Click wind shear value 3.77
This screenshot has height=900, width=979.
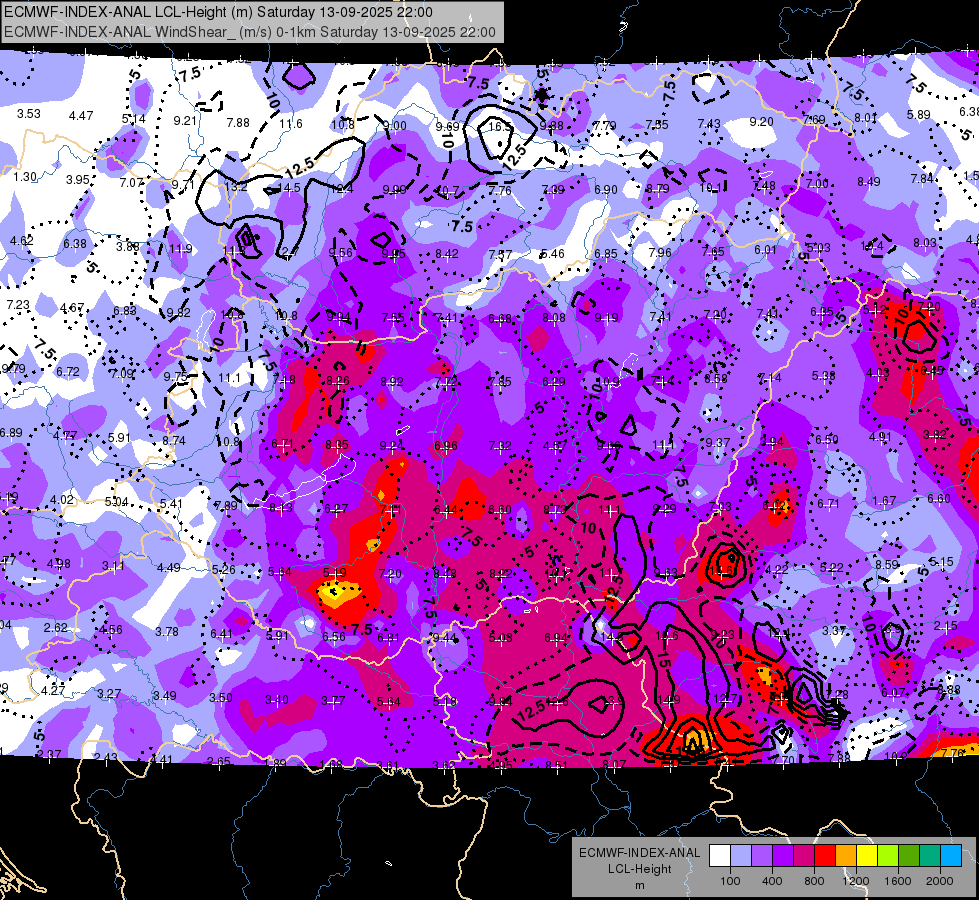point(333,701)
